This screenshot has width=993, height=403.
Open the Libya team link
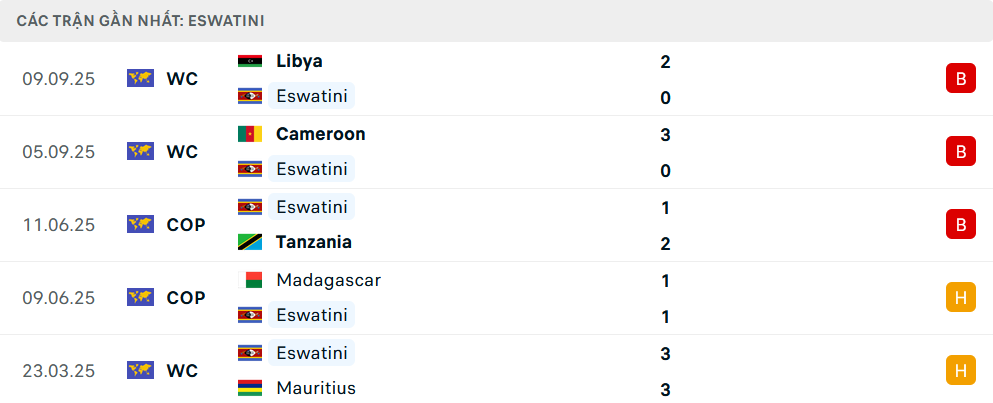click(299, 61)
